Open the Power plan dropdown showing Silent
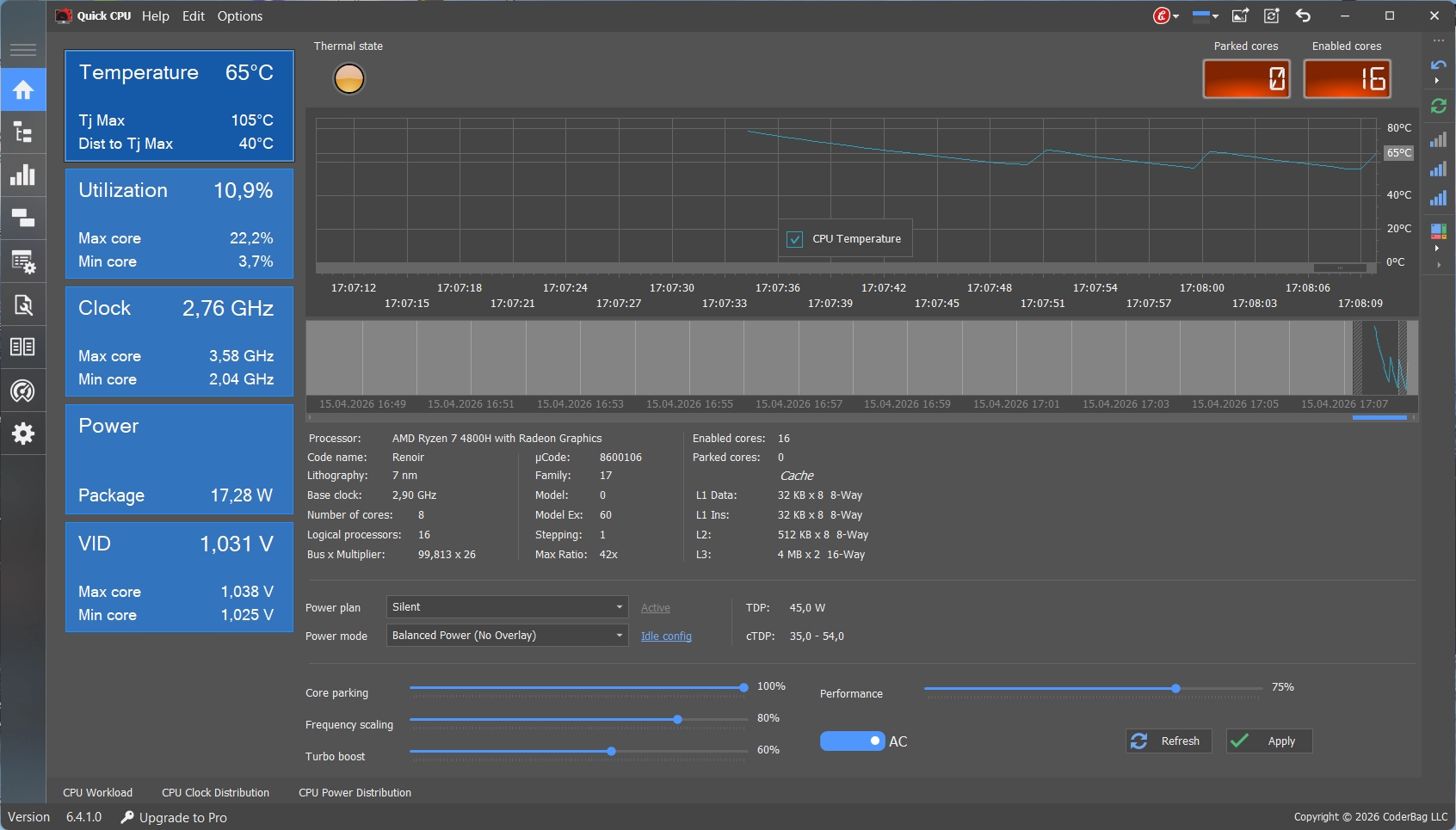 (x=507, y=607)
